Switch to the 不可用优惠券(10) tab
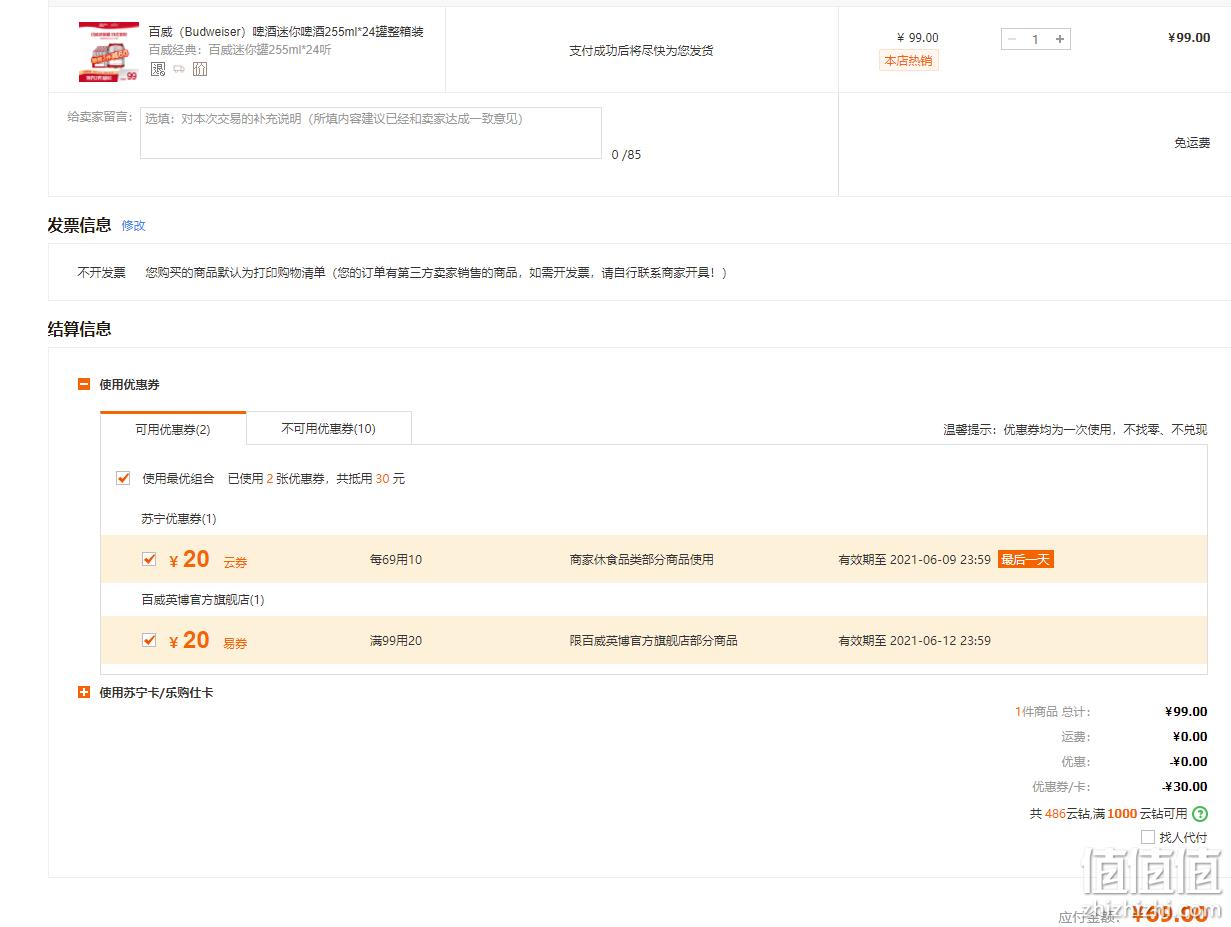Image resolution: width=1231 pixels, height=927 pixels. coord(329,428)
